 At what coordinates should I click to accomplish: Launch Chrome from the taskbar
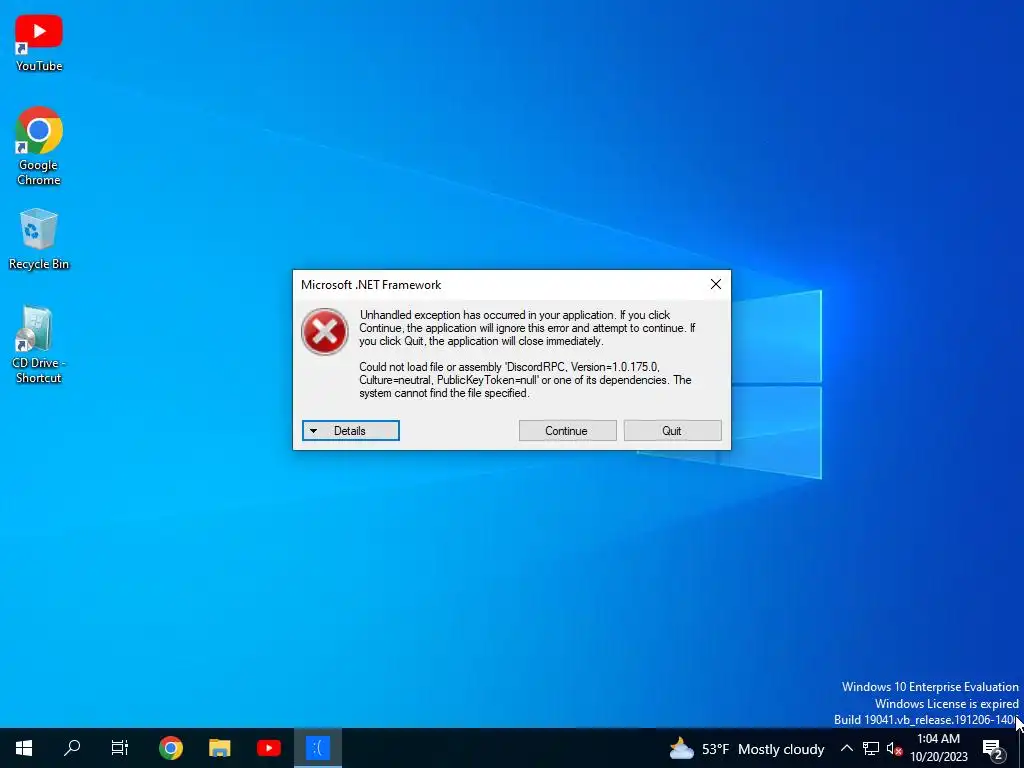point(170,748)
